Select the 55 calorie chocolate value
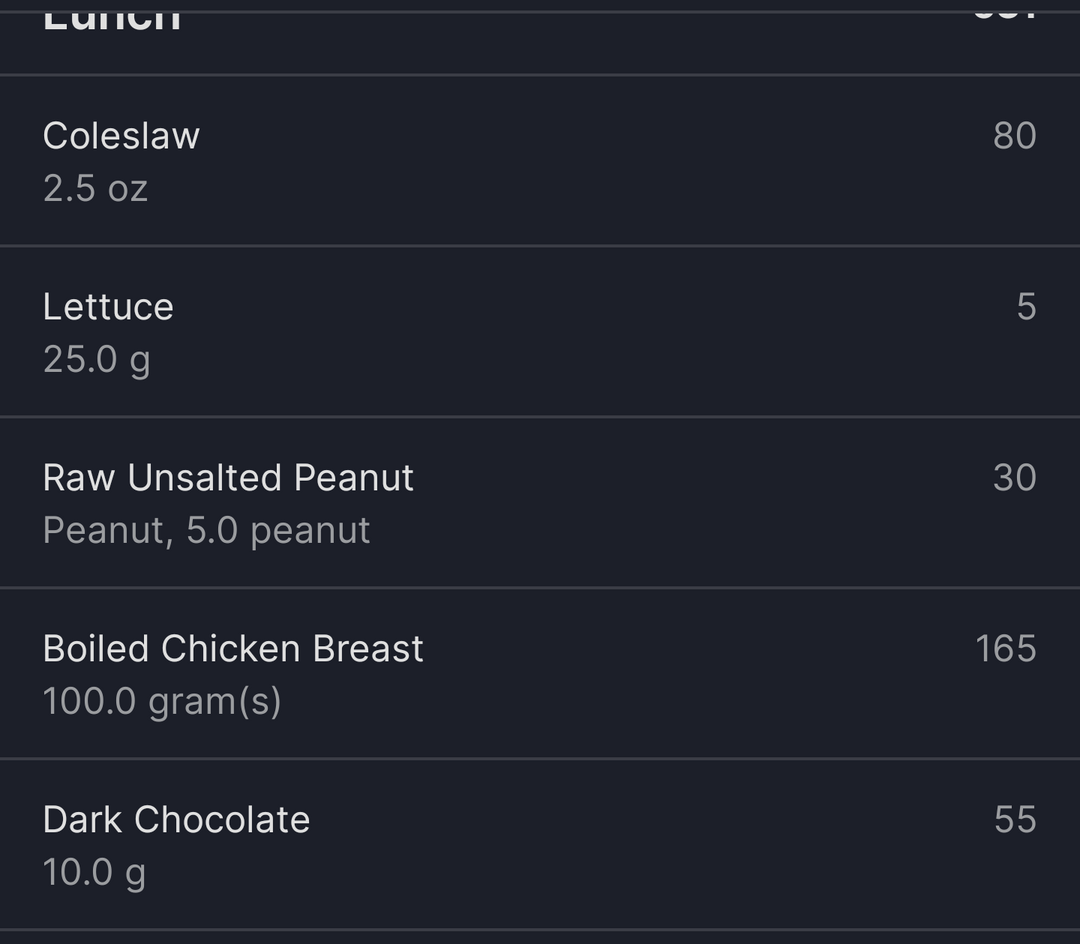The height and width of the screenshot is (944, 1080). 1015,819
